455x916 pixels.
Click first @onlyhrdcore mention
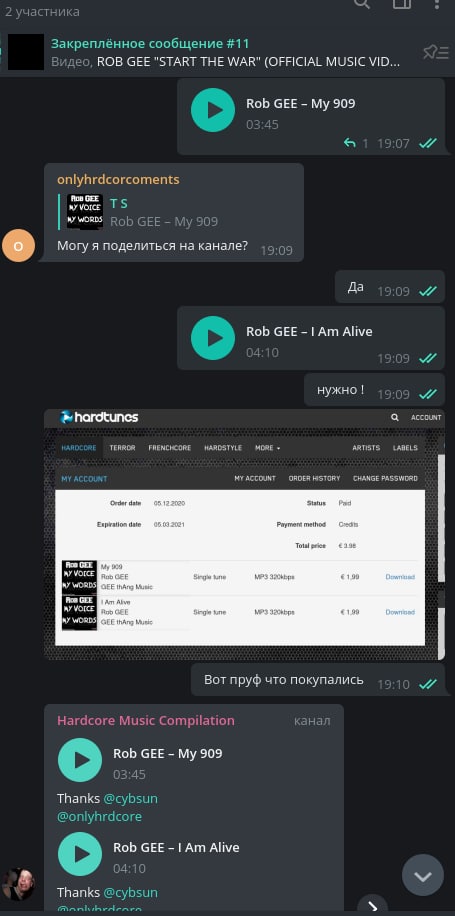click(x=99, y=816)
